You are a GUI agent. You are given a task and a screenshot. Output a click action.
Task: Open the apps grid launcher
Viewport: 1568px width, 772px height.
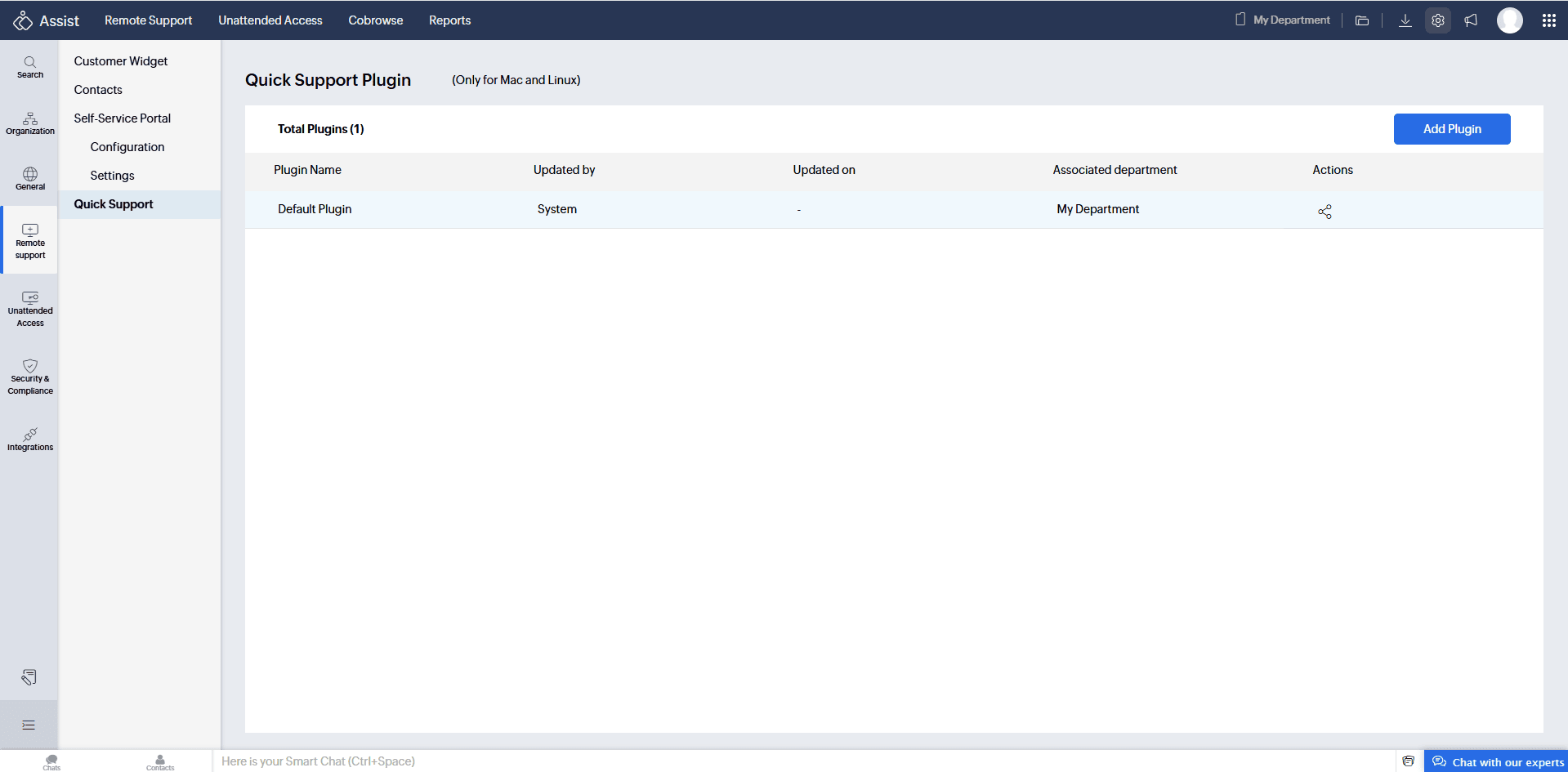tap(1548, 20)
